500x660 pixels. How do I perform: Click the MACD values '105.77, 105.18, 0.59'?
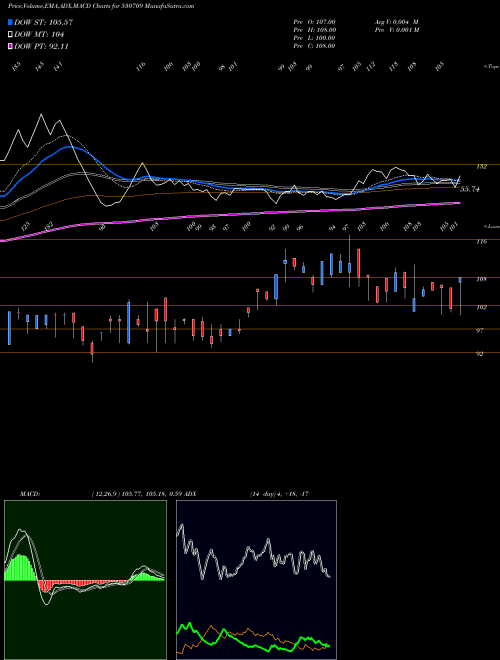[149, 494]
